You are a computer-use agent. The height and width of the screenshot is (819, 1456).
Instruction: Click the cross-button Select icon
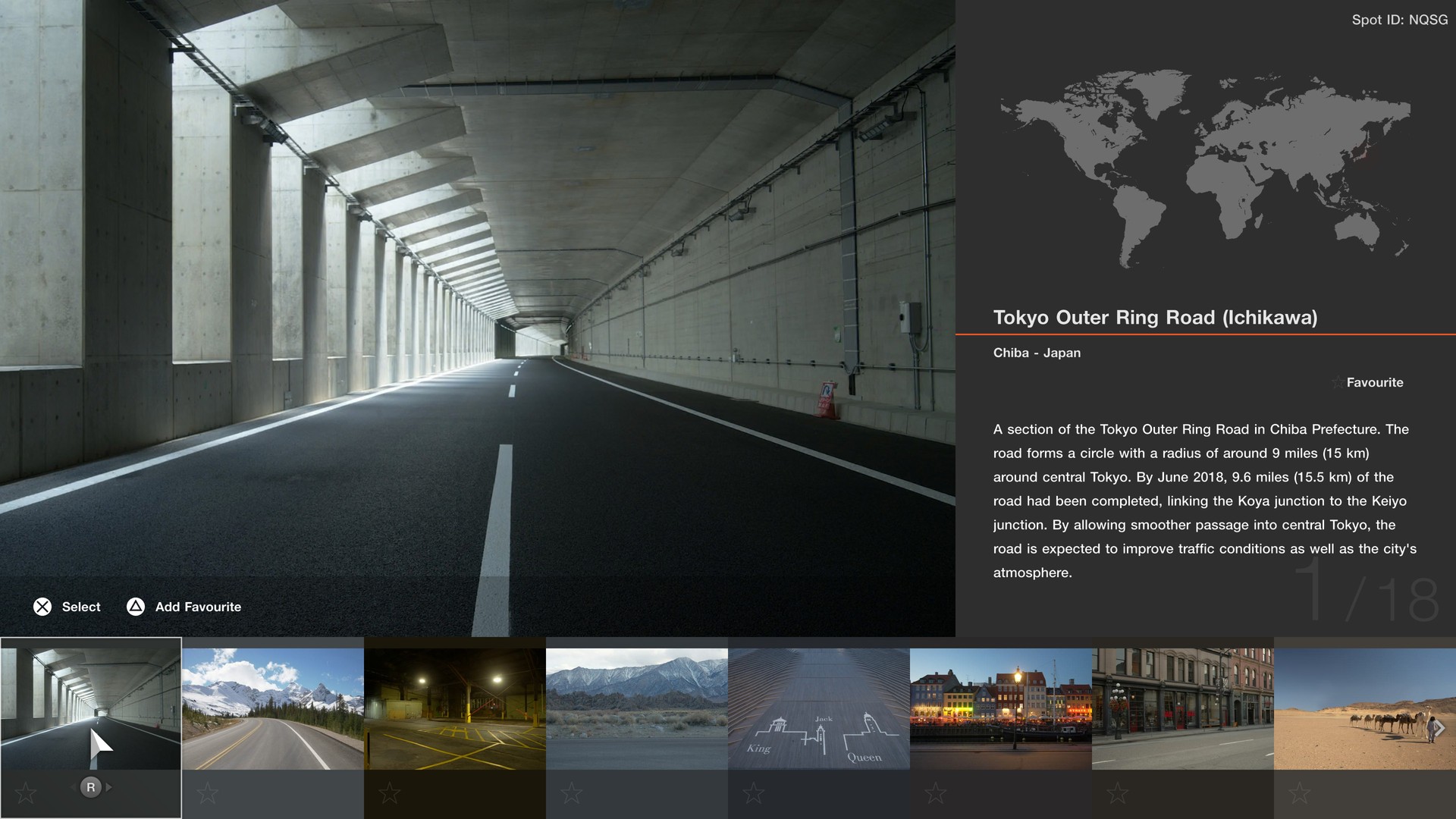coord(43,607)
